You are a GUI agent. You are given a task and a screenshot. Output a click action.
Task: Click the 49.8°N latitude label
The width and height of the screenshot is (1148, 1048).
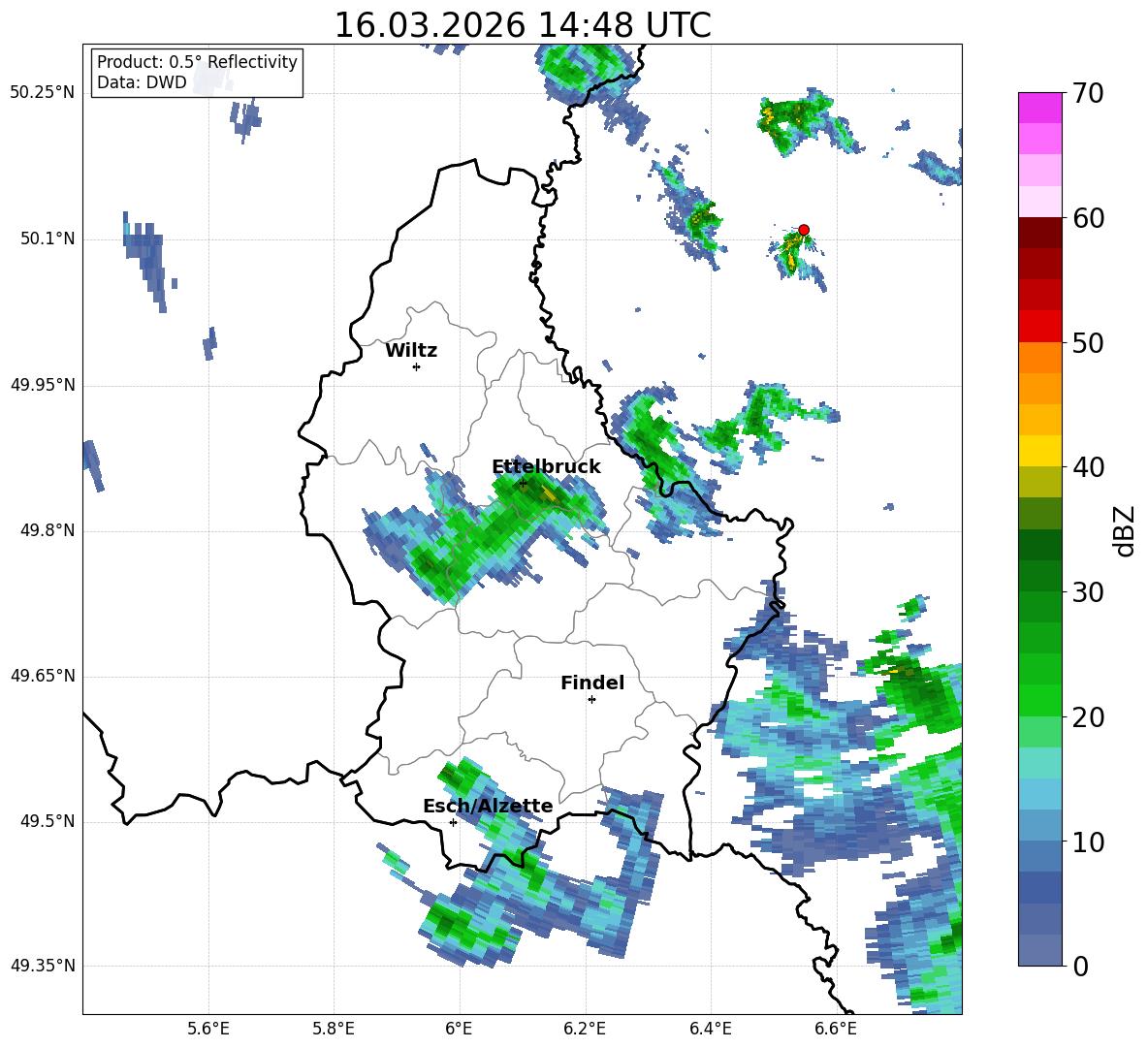point(48,530)
